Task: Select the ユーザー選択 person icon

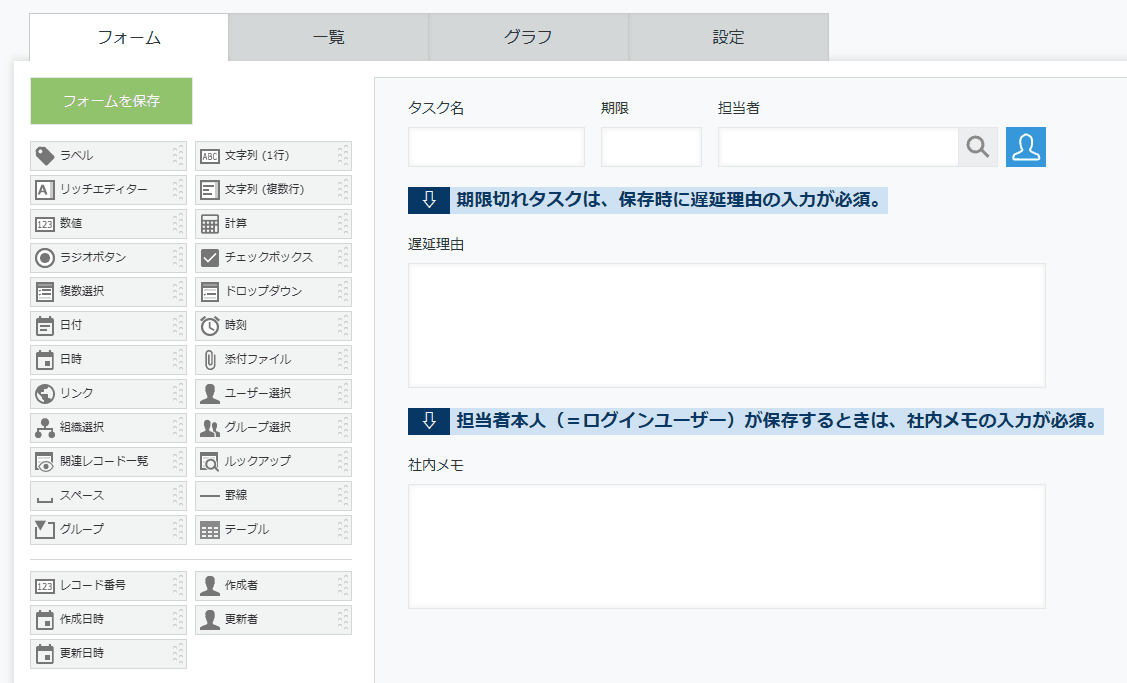Action: [x=209, y=393]
